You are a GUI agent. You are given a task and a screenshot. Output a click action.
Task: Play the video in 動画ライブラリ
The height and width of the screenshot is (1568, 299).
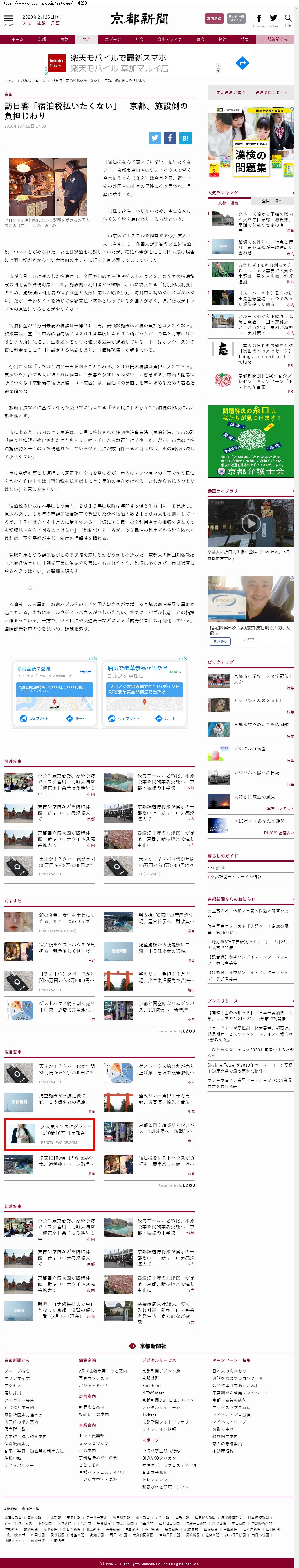click(x=251, y=523)
